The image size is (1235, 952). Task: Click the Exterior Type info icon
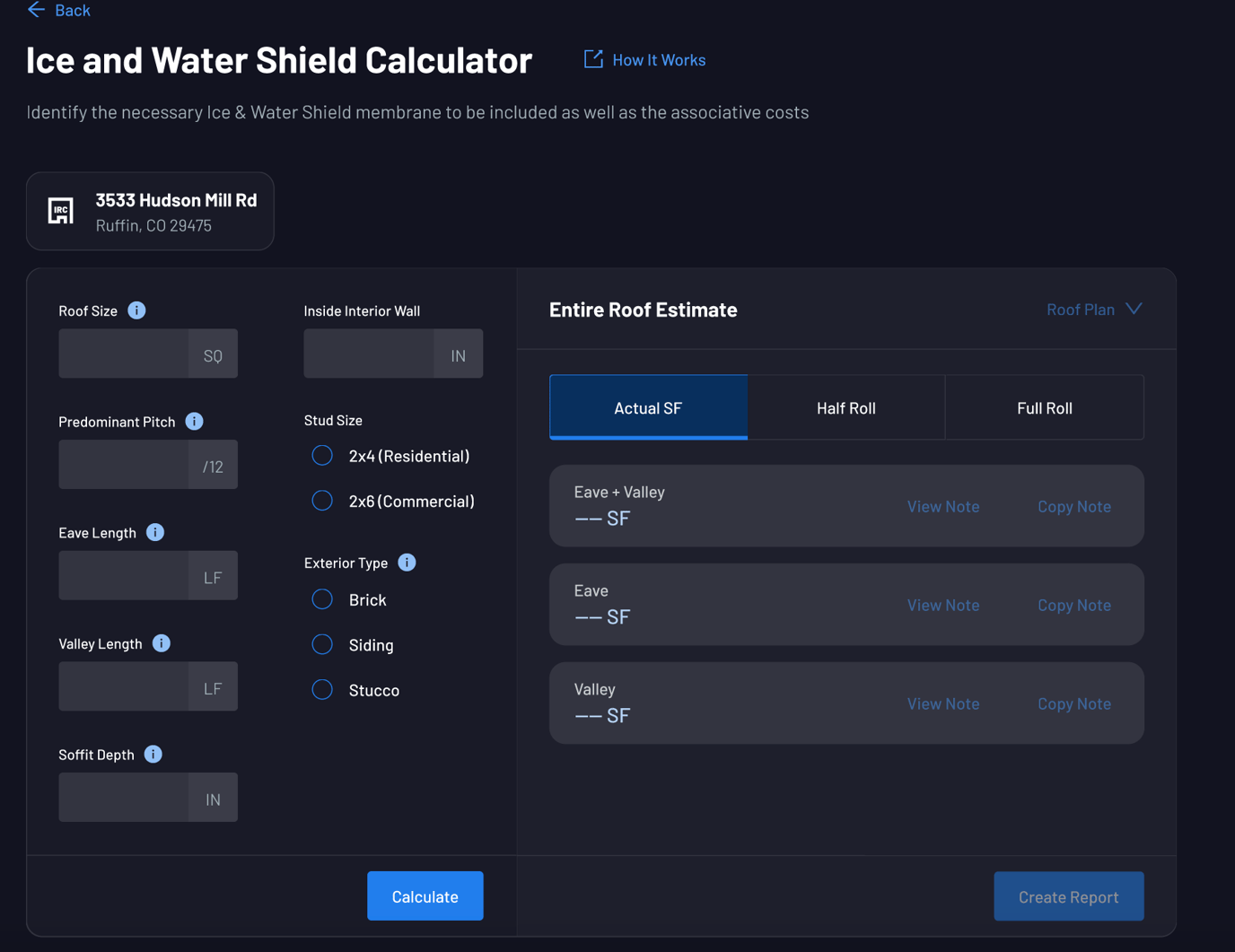[407, 563]
